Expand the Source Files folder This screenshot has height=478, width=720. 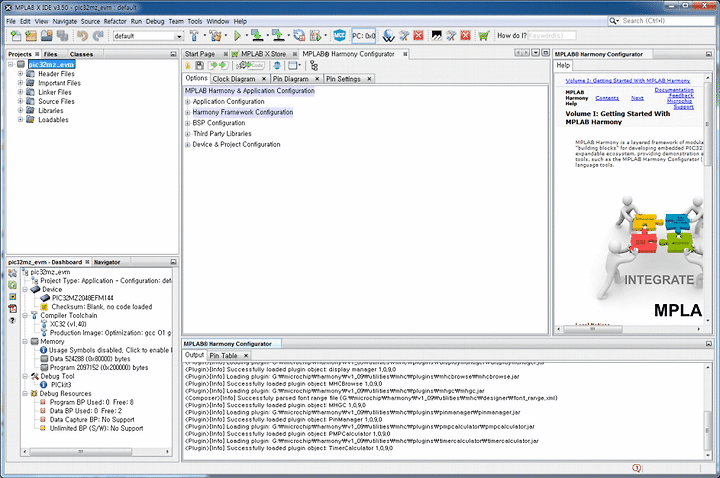[20, 101]
